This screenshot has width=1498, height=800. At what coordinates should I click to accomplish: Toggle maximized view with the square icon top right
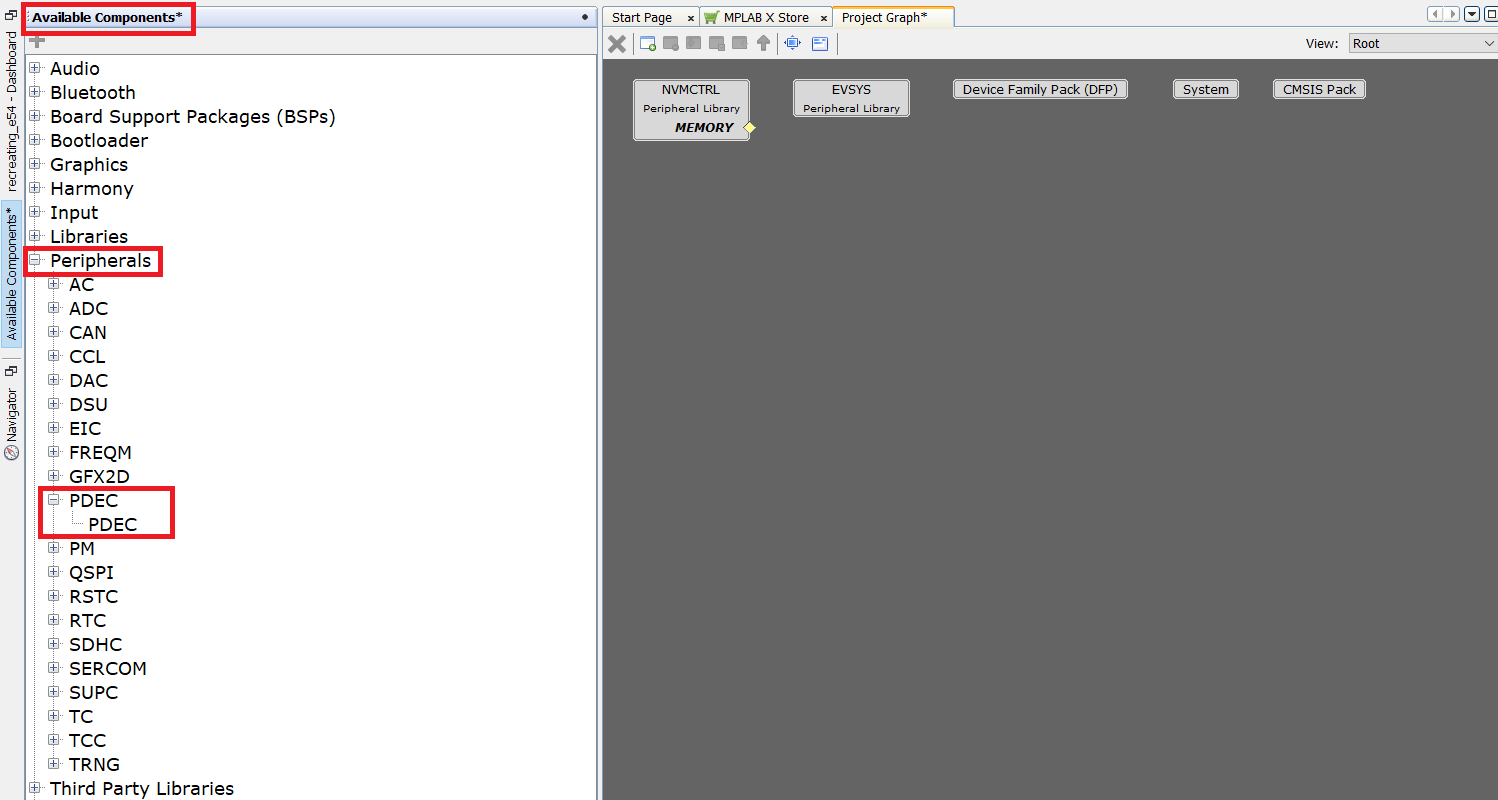click(x=1489, y=14)
